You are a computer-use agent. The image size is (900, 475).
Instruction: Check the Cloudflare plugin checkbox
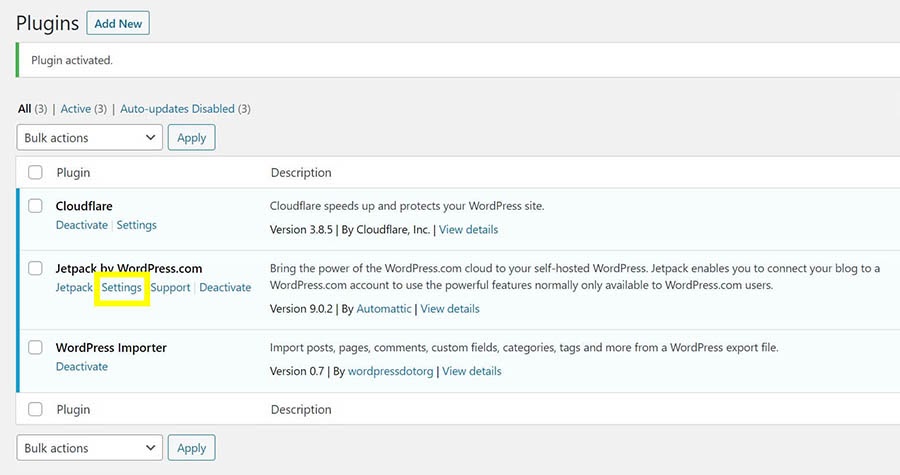[x=36, y=206]
